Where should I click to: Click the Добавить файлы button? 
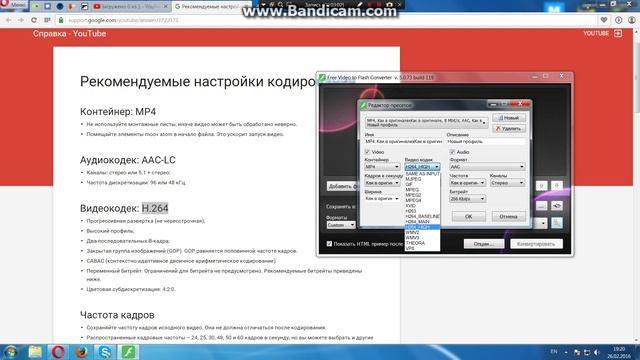point(342,186)
